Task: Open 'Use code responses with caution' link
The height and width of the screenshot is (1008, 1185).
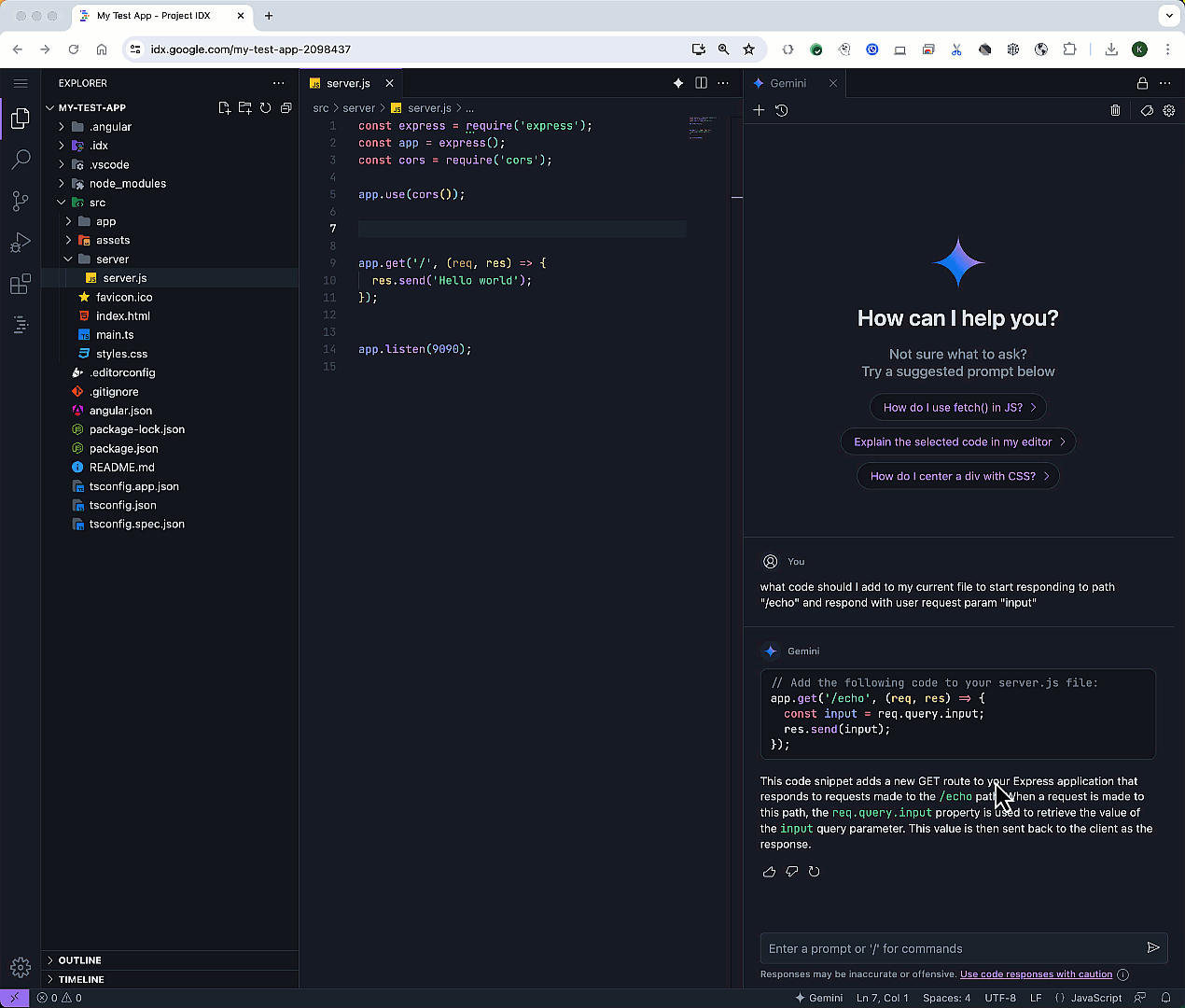Action: 1036,974
